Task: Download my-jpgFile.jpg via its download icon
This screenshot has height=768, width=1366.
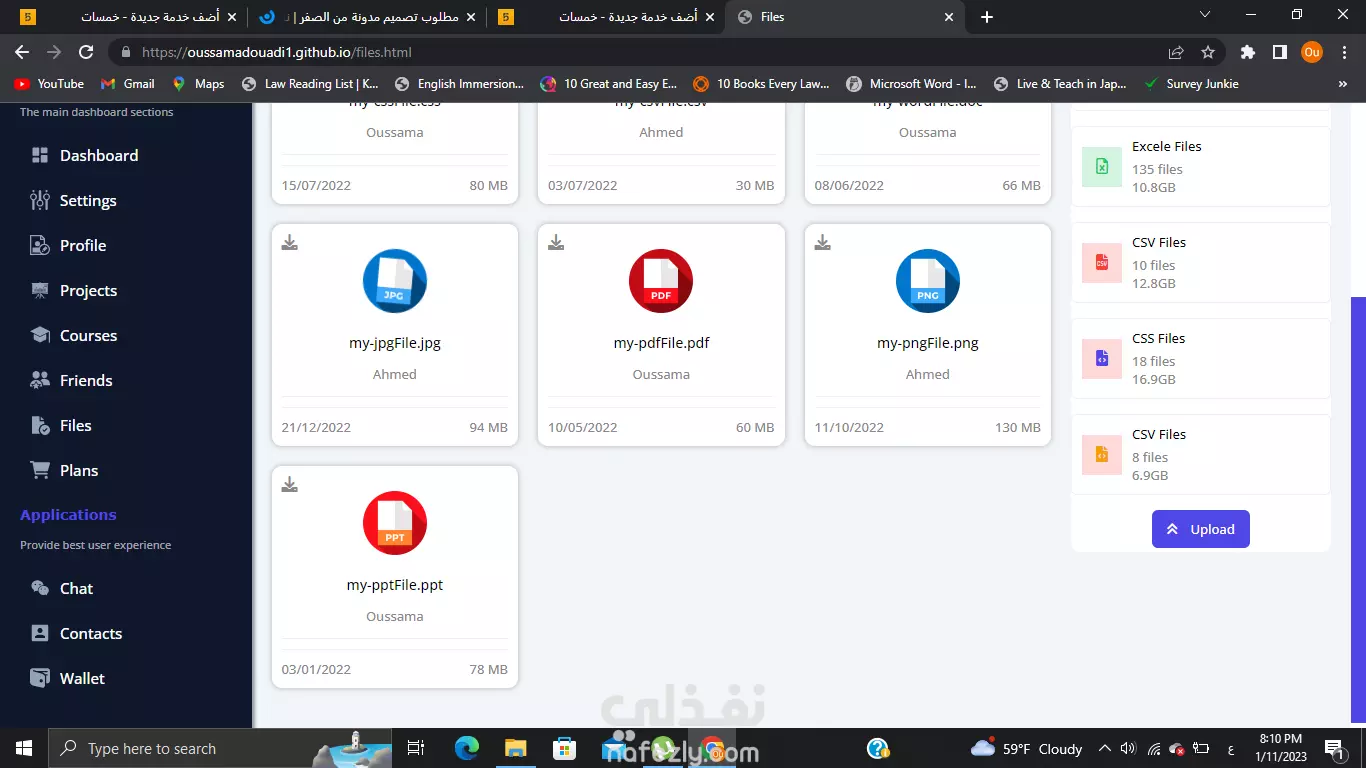Action: (x=289, y=243)
